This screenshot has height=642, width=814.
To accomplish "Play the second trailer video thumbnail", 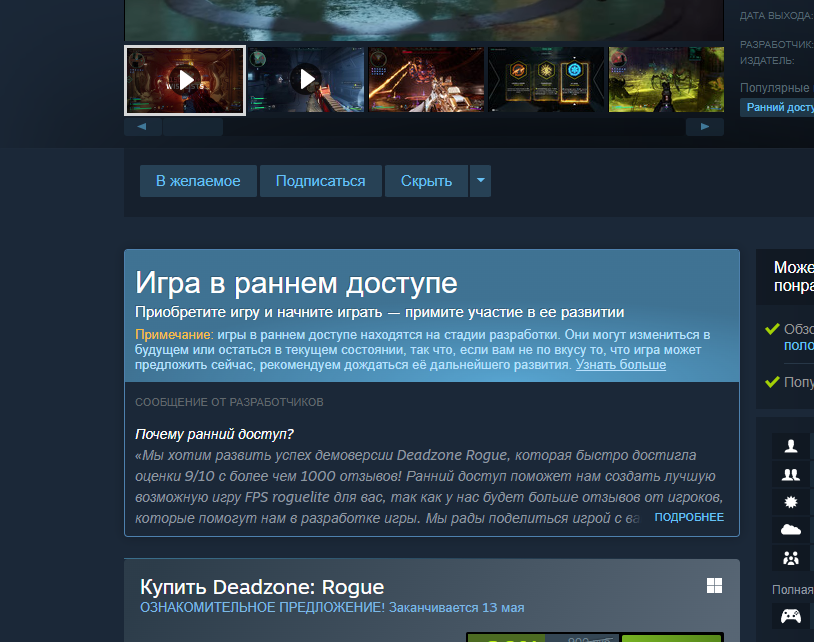I will click(x=306, y=79).
